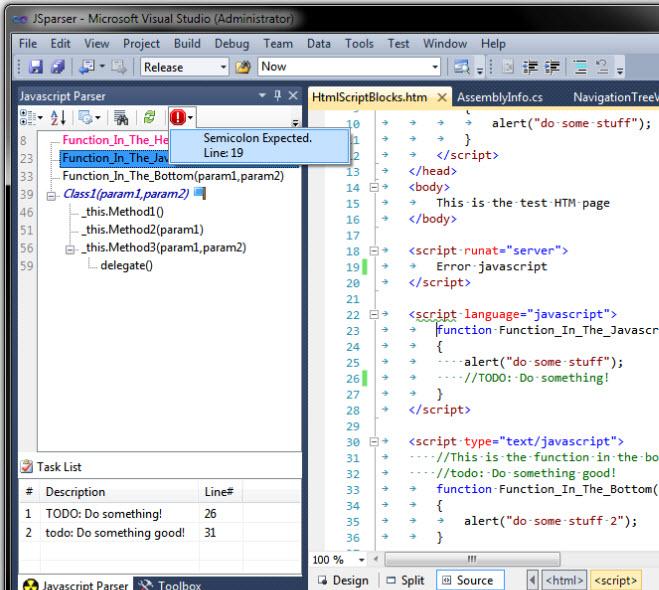Viewport: 659px width, 590px height.
Task: Click the green Refresh icon in parser panel
Action: (x=149, y=118)
